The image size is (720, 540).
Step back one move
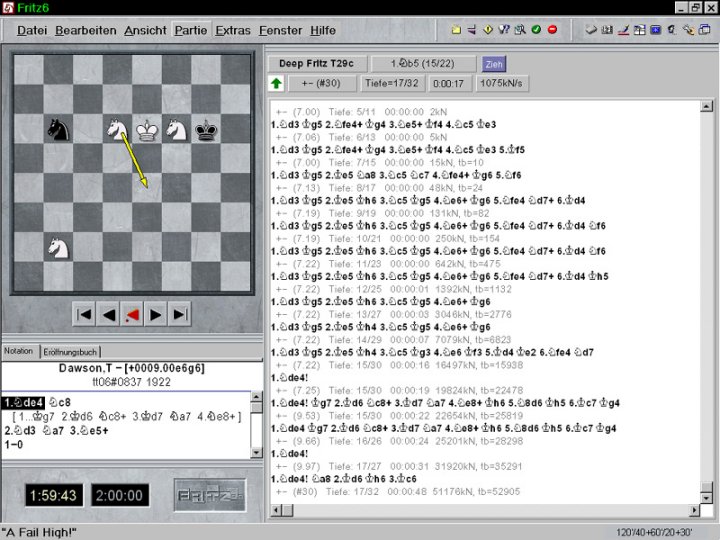108,315
